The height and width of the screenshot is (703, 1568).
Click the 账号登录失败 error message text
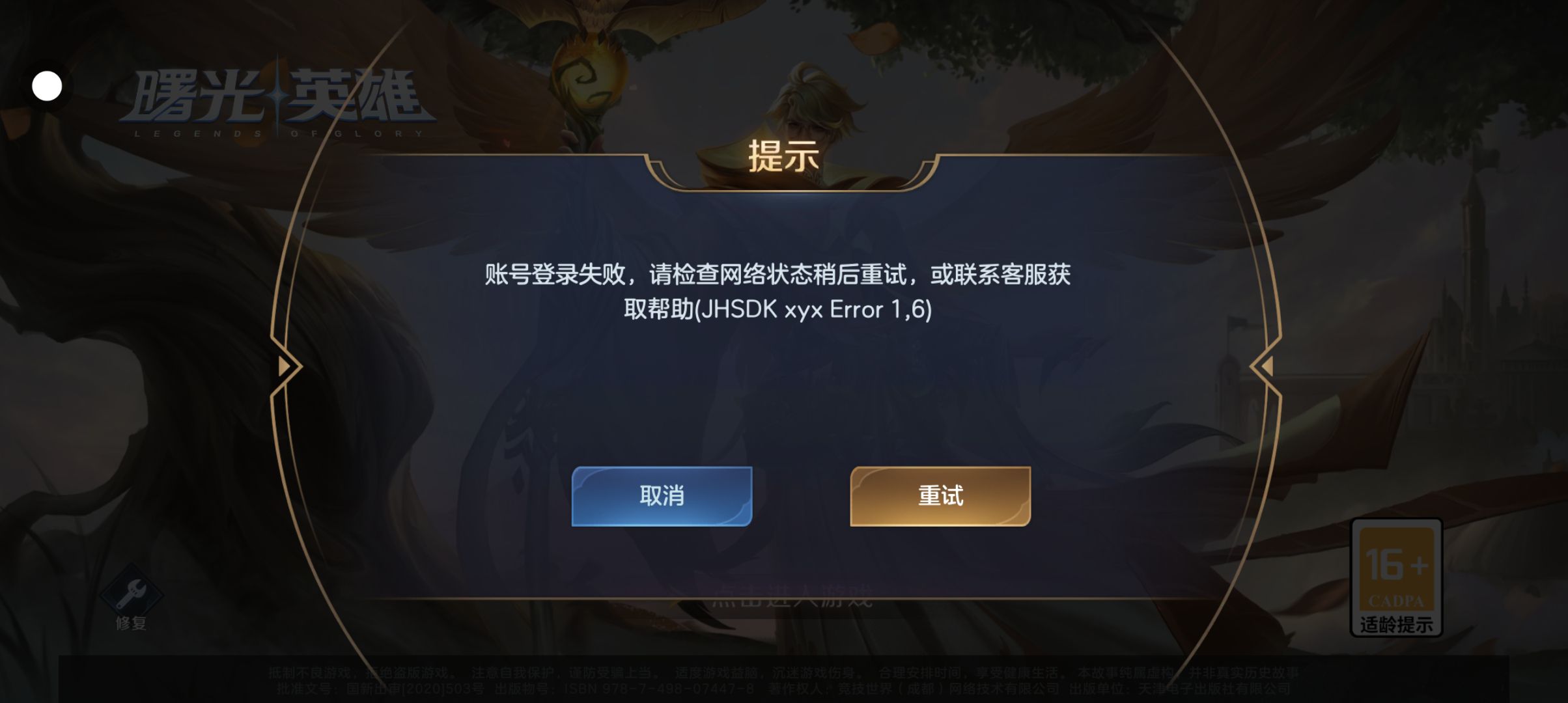pos(555,275)
